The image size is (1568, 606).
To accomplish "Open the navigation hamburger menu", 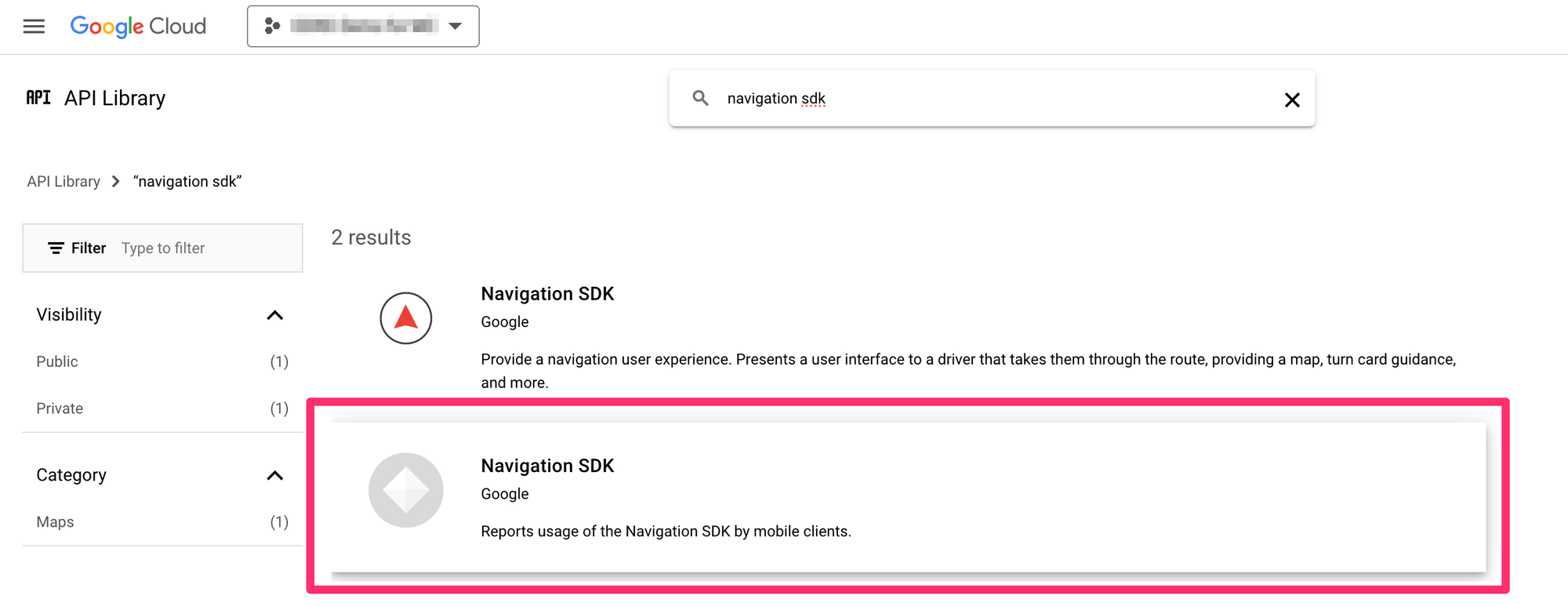I will (x=34, y=26).
